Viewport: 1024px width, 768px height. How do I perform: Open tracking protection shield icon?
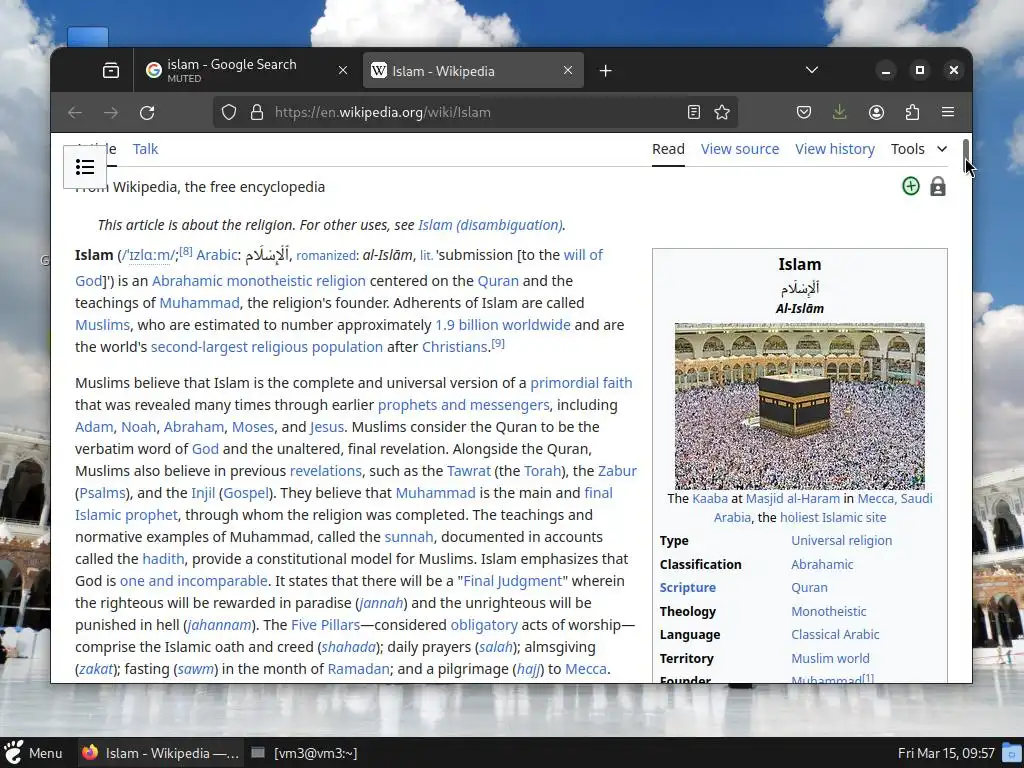point(229,112)
